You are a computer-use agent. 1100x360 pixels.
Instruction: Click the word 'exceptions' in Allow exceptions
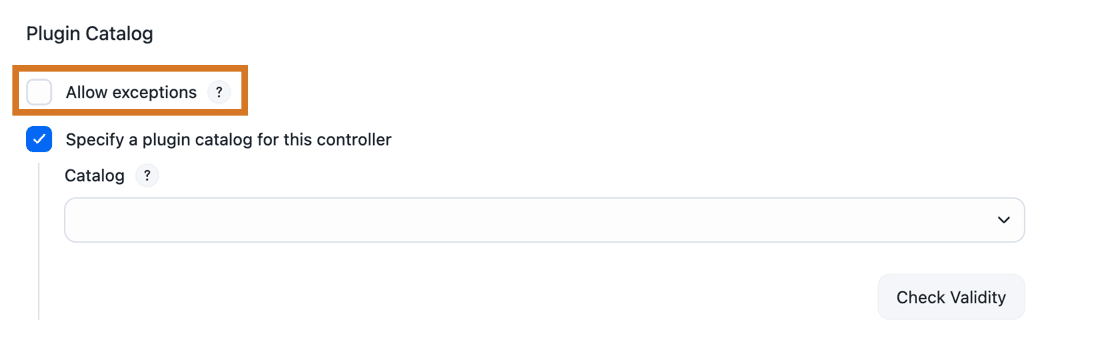pyautogui.click(x=152, y=92)
